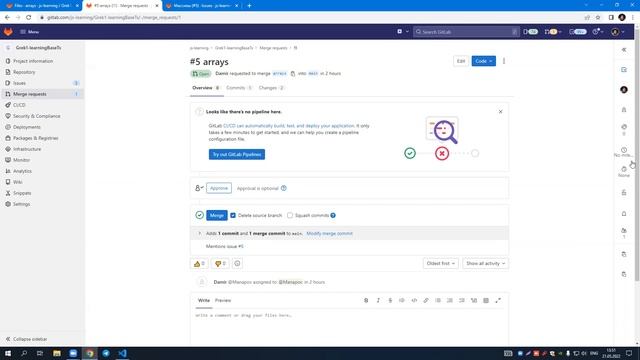Click the bold formatting icon
The height and width of the screenshot is (360, 640).
coord(366,300)
